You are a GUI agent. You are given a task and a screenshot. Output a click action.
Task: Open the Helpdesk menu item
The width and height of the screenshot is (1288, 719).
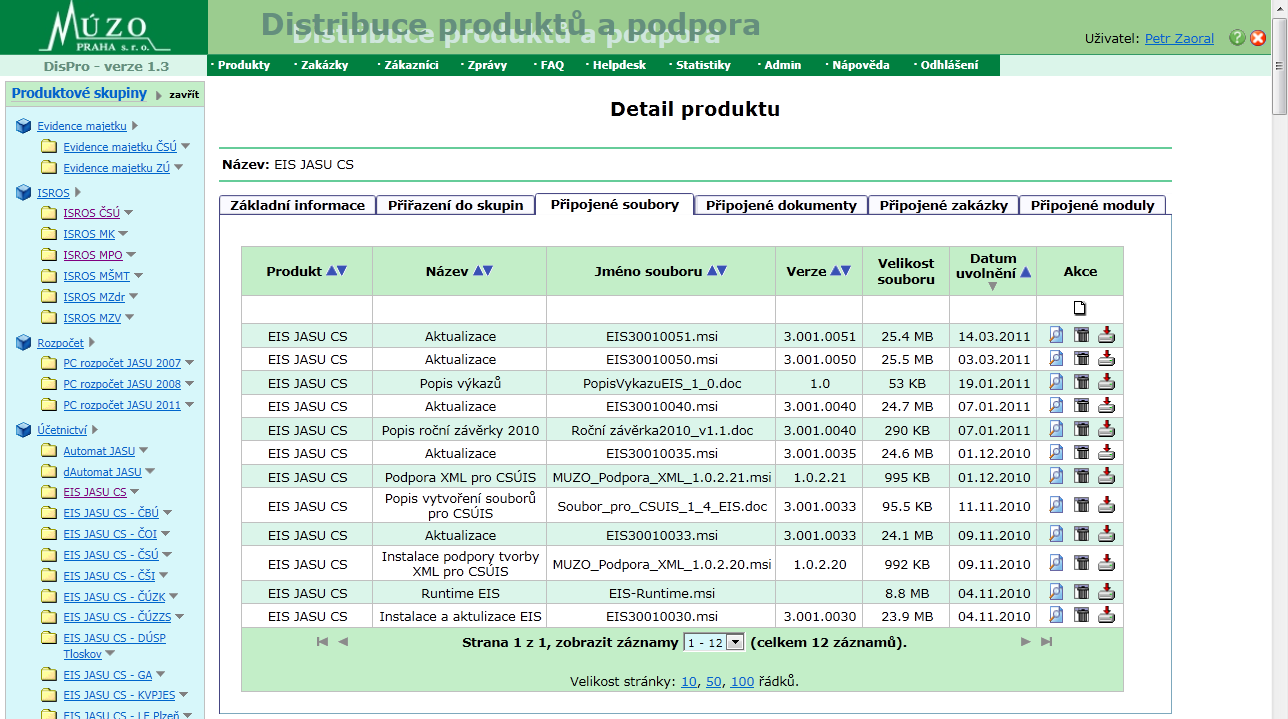coord(619,65)
